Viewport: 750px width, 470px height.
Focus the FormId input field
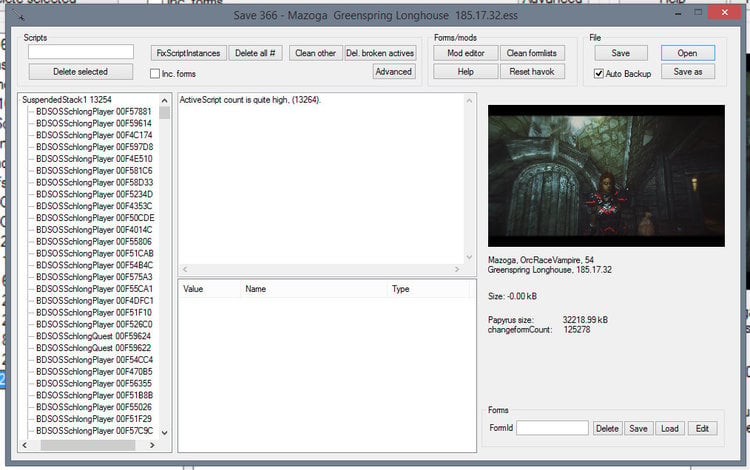[x=552, y=428]
